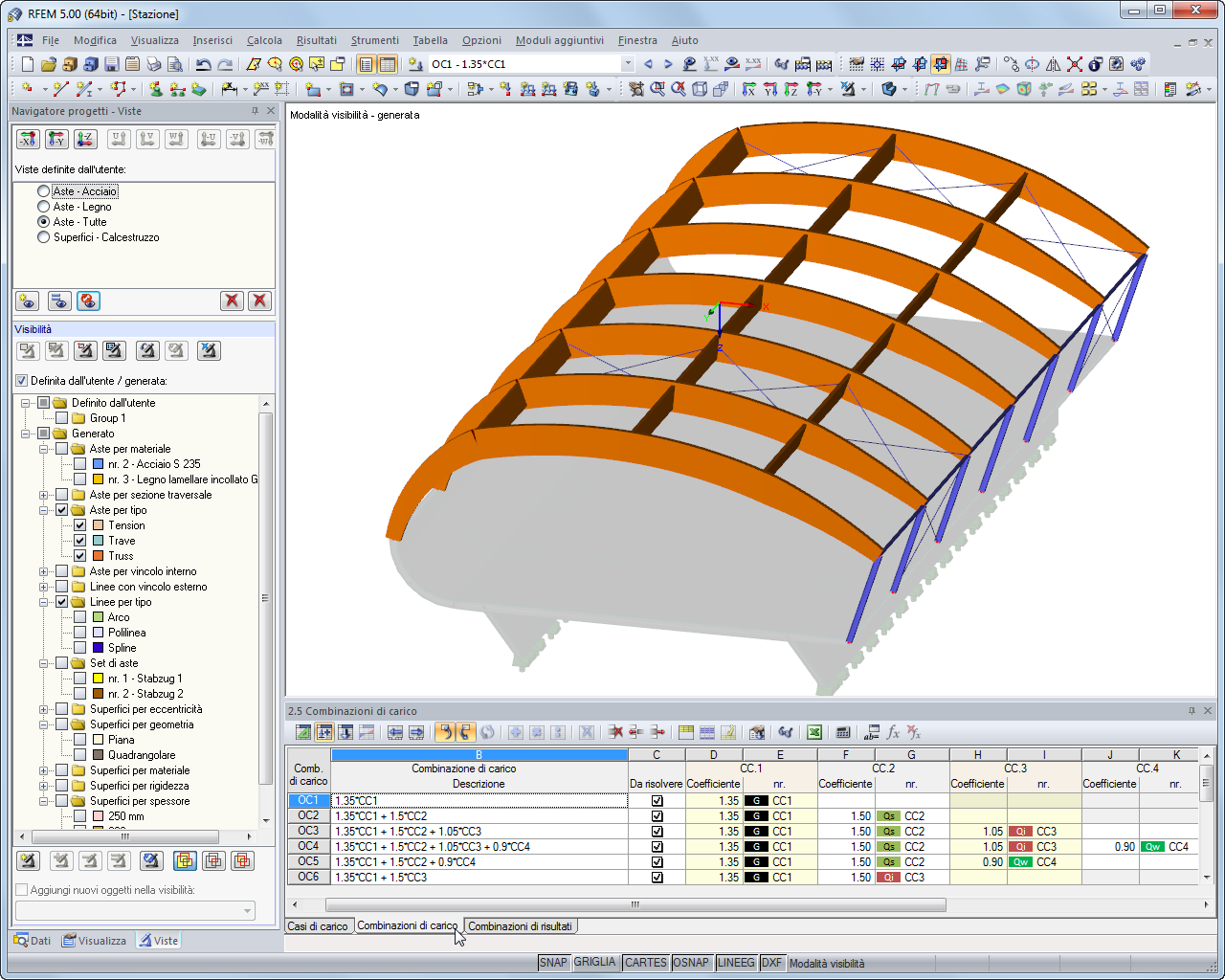Open the 'Moduli aggiuntivi' menu
This screenshot has width=1225, height=980.
[560, 40]
